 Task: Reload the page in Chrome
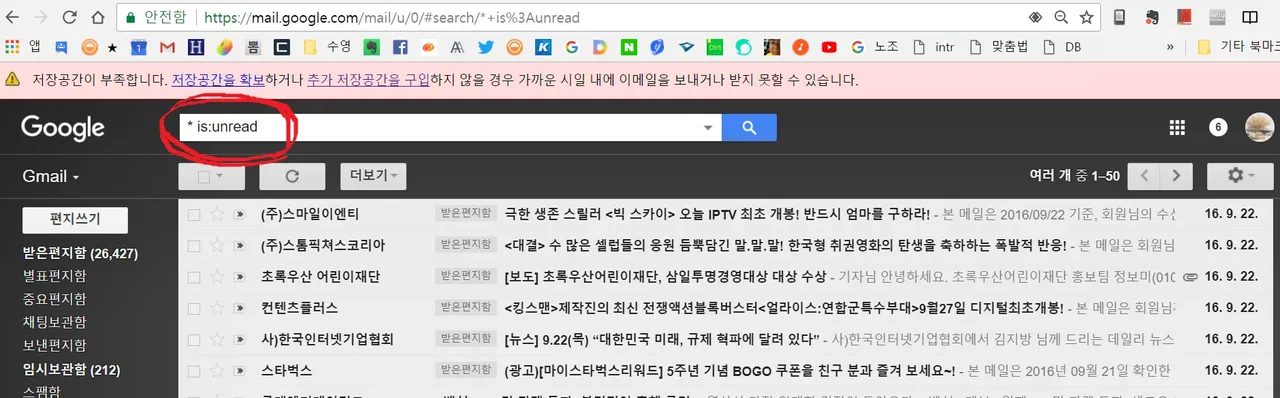[x=68, y=17]
